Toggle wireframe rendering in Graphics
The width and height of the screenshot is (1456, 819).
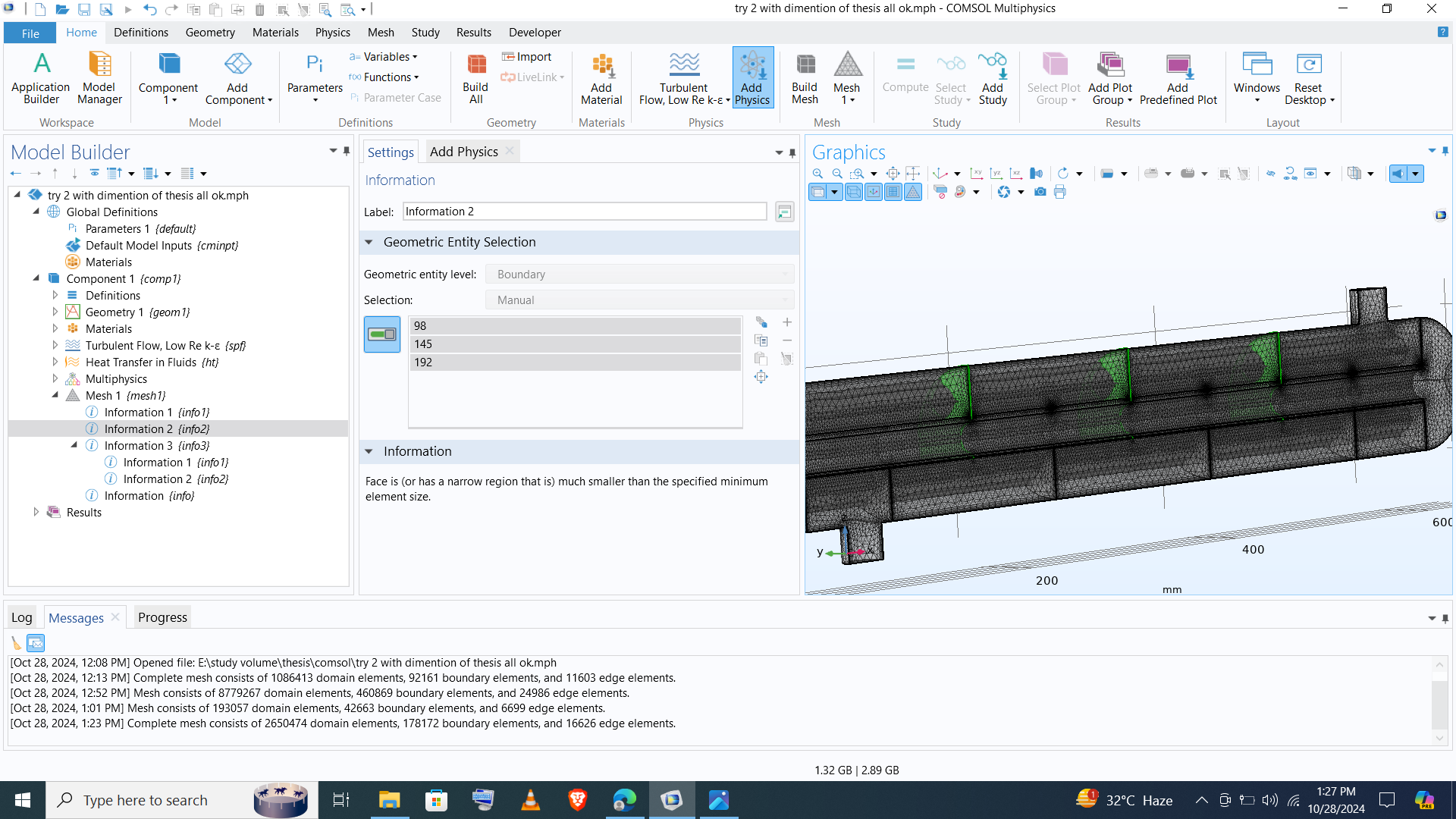coord(854,192)
